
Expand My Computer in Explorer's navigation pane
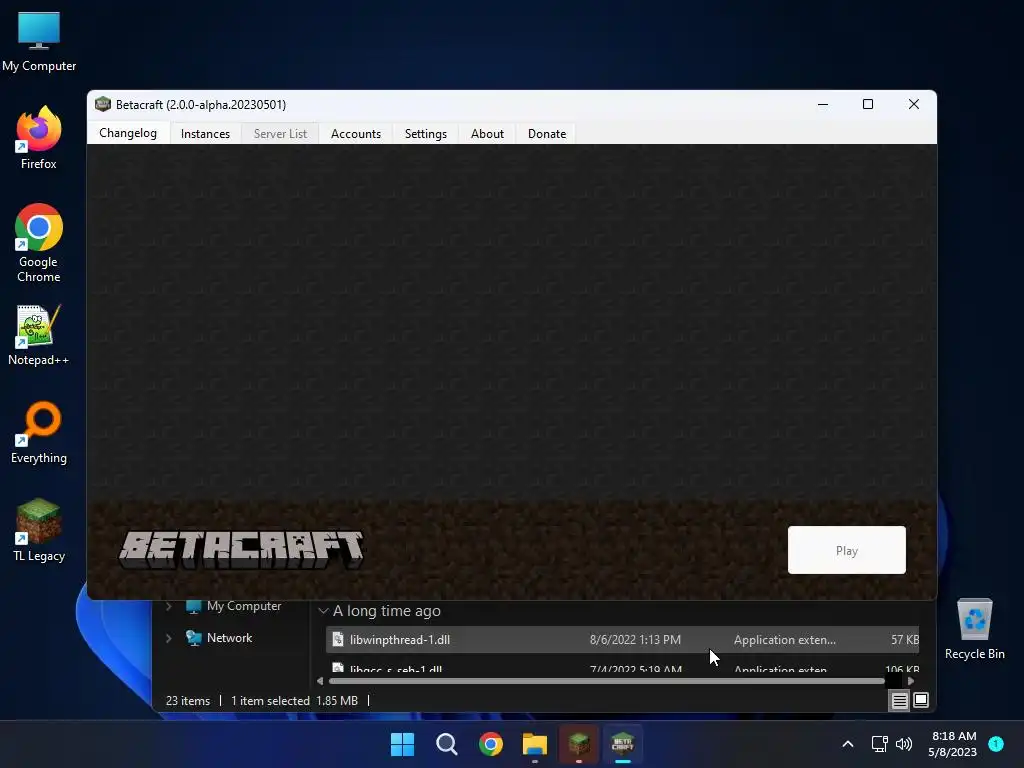pos(169,606)
